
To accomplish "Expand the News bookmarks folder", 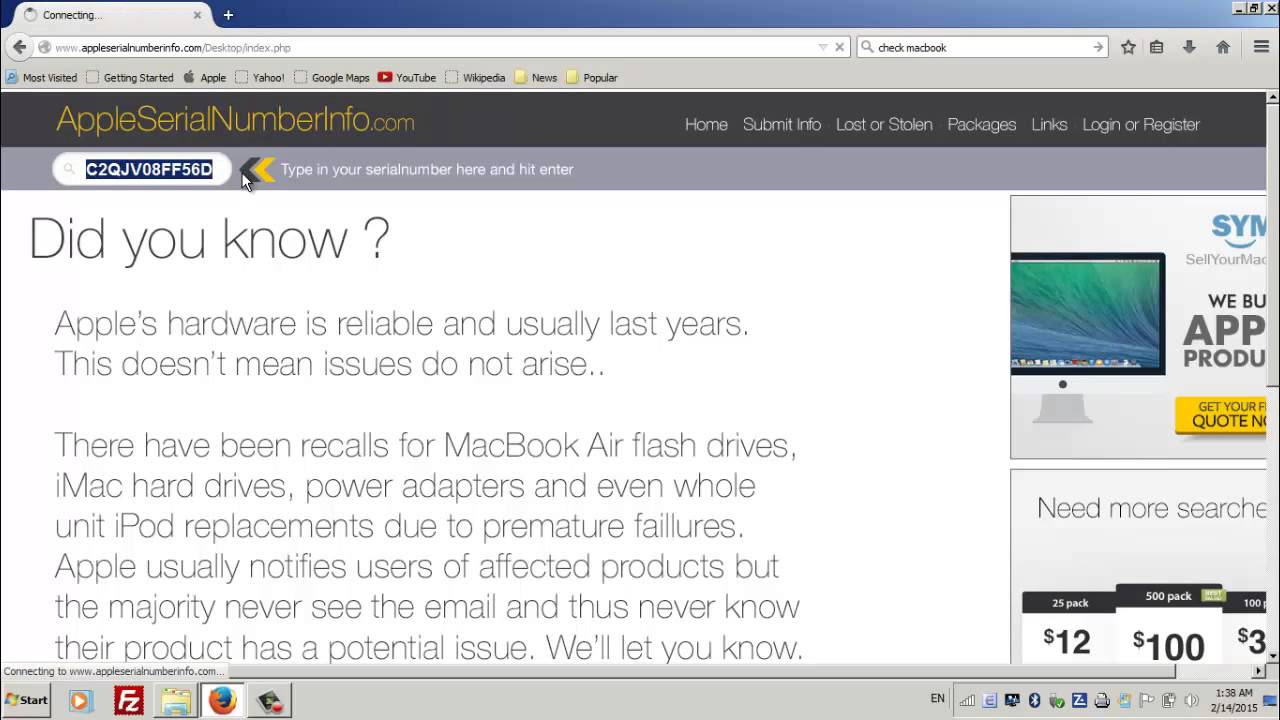I will tap(536, 77).
